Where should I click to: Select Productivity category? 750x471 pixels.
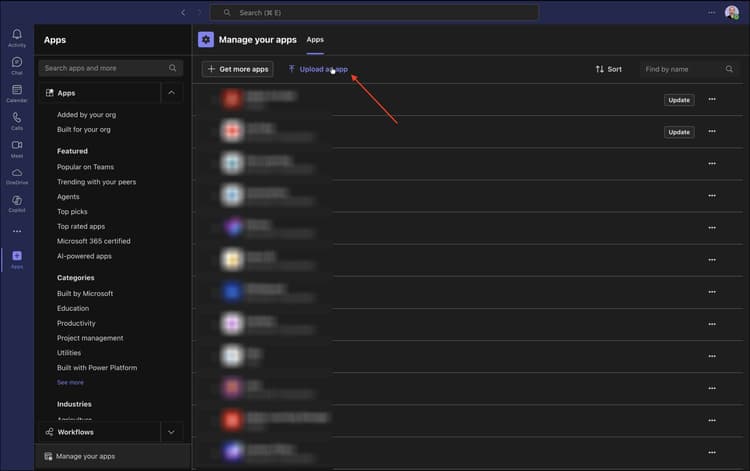pyautogui.click(x=76, y=323)
